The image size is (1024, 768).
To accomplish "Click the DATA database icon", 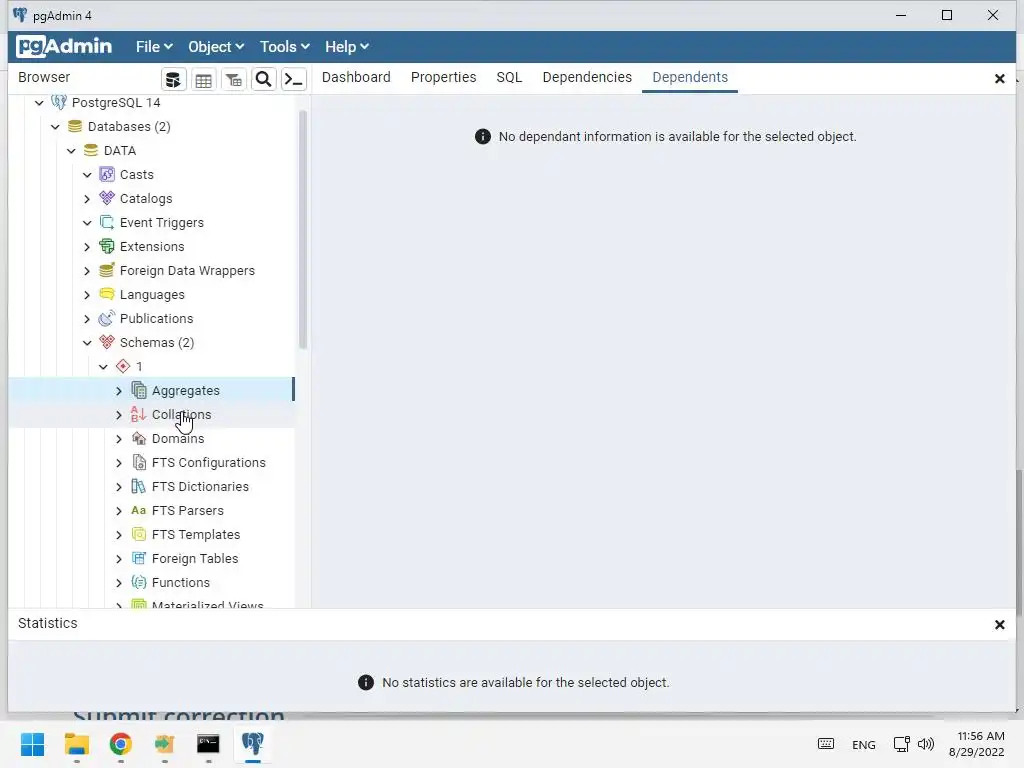I will coord(91,150).
